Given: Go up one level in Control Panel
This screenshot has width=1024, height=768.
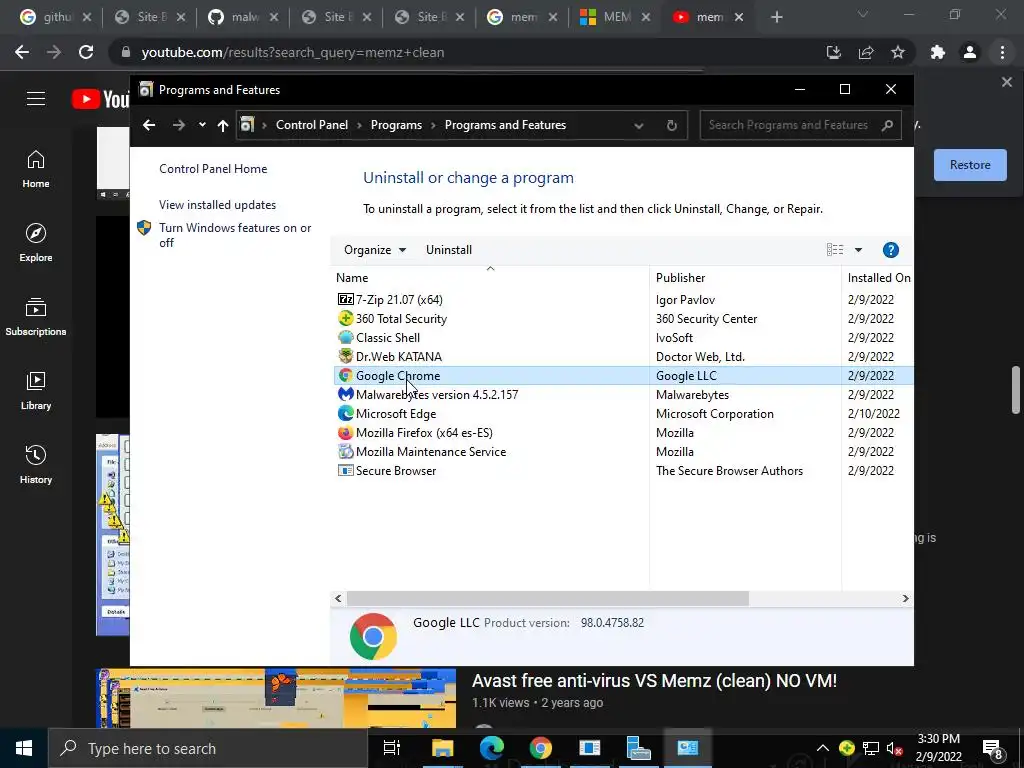Looking at the screenshot, I should click(x=223, y=125).
